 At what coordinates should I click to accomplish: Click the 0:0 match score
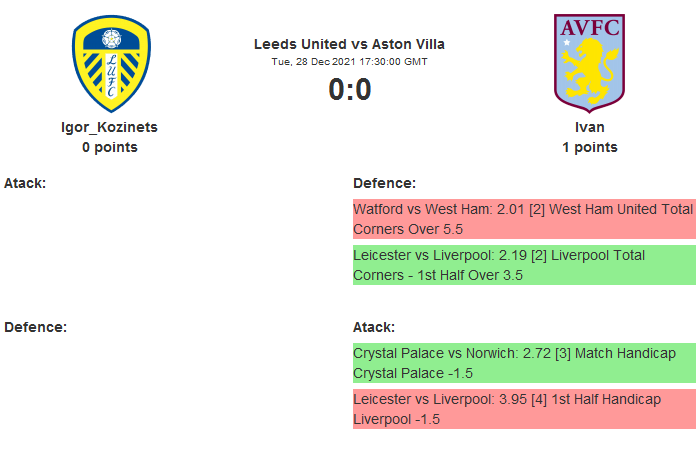click(x=349, y=90)
